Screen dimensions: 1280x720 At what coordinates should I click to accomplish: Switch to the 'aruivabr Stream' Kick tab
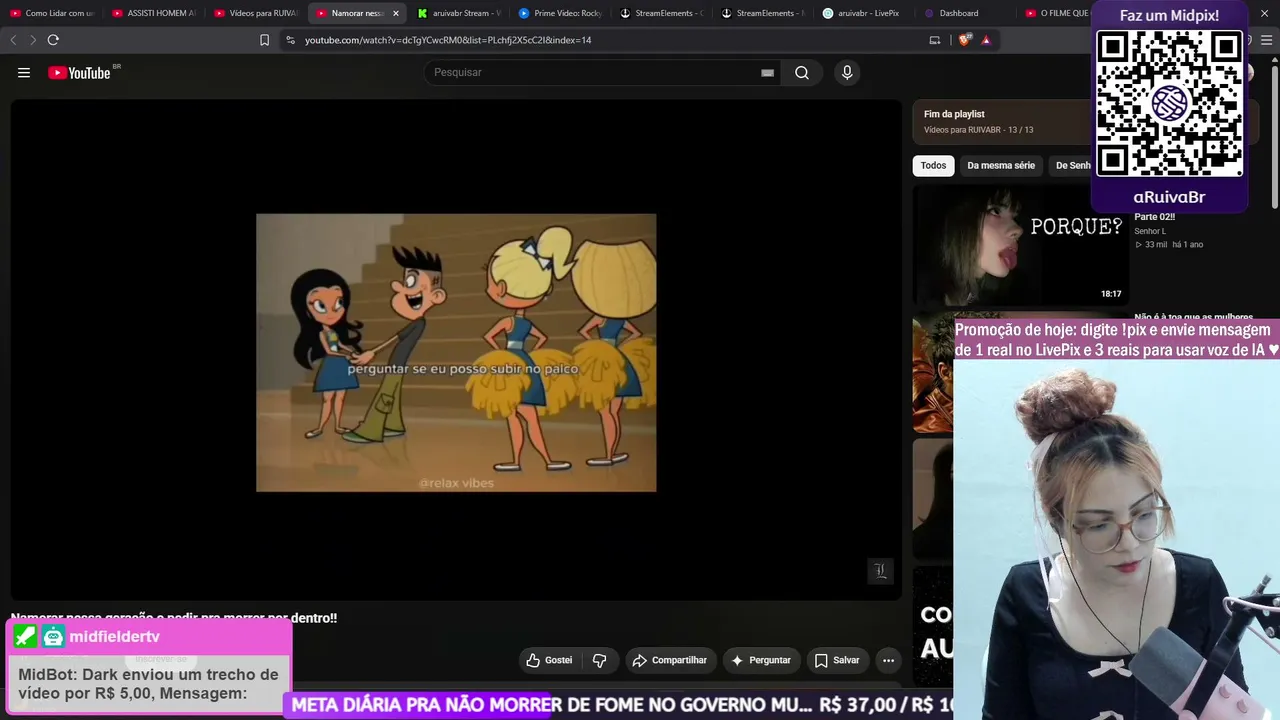point(460,13)
